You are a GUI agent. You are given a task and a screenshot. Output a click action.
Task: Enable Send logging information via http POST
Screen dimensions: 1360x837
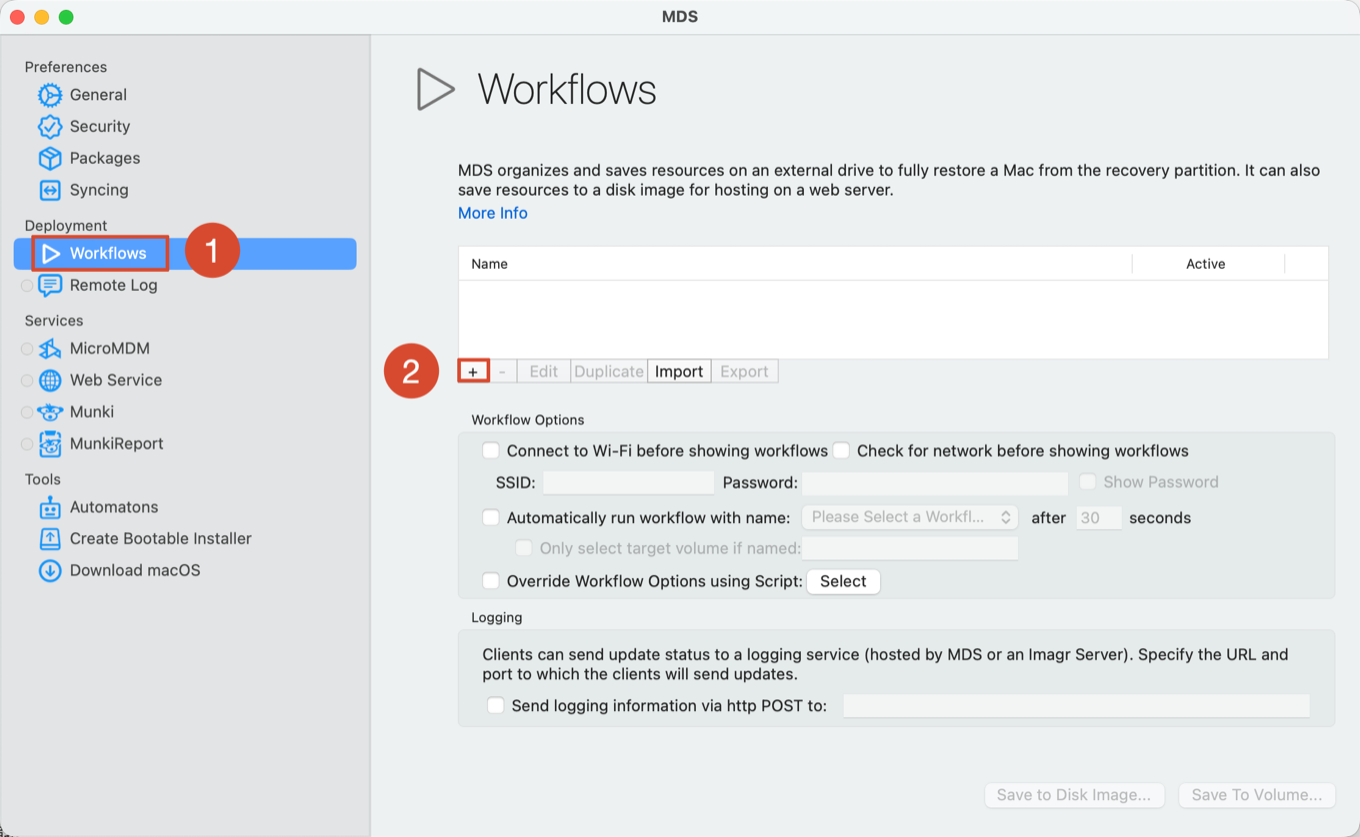pos(496,706)
